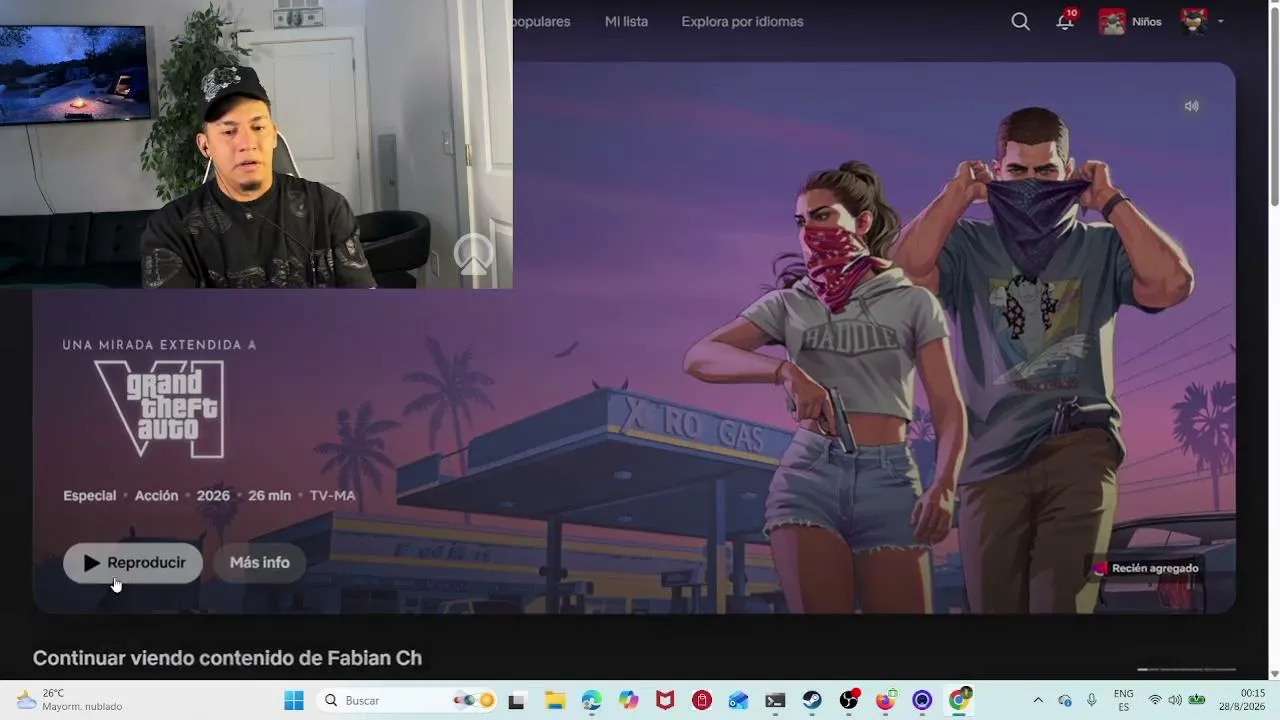1280x720 pixels.
Task: Open the purple circular app on taskbar
Action: (922, 701)
